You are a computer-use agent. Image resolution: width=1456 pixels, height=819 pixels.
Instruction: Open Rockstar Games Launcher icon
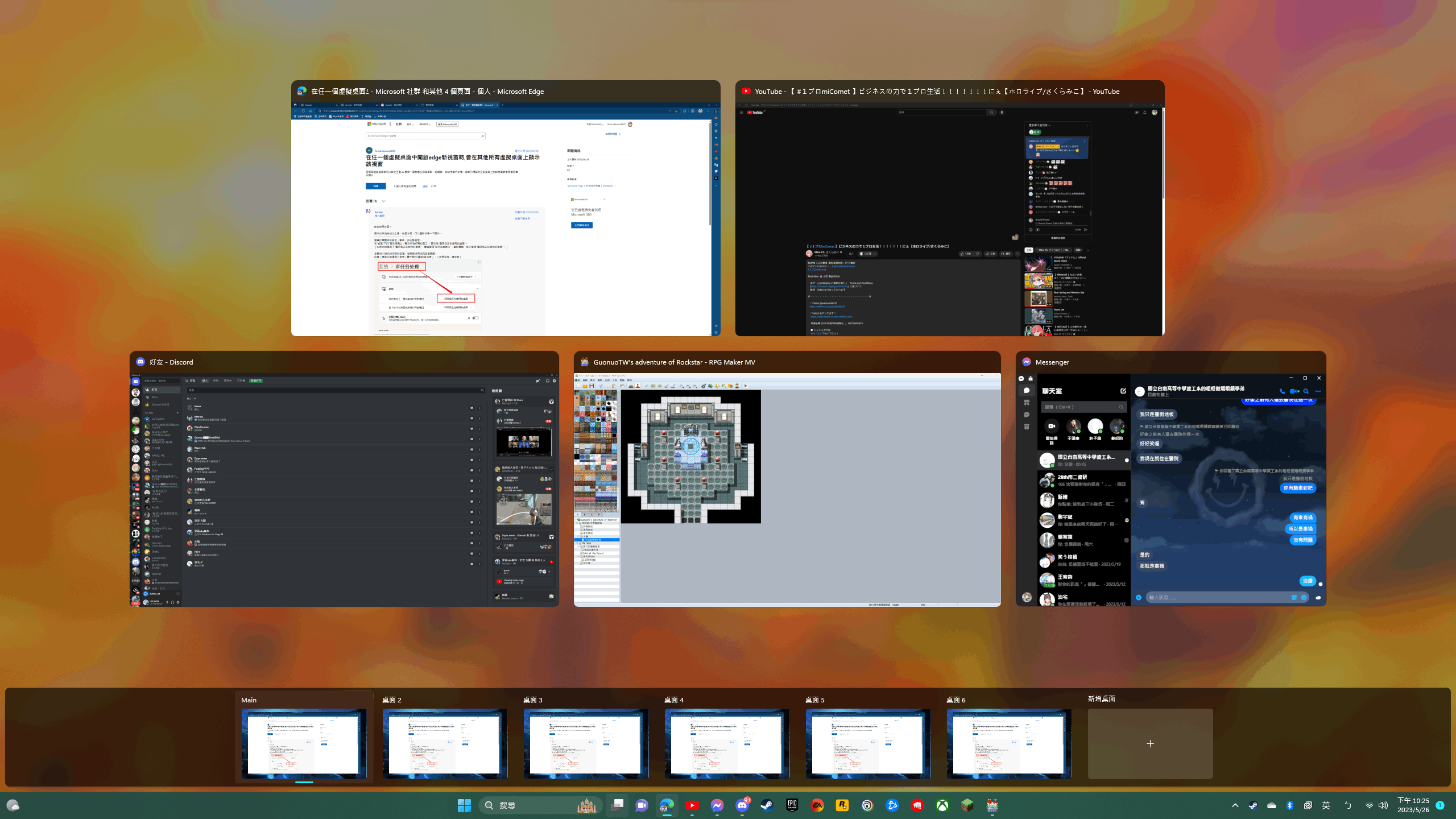(x=842, y=805)
